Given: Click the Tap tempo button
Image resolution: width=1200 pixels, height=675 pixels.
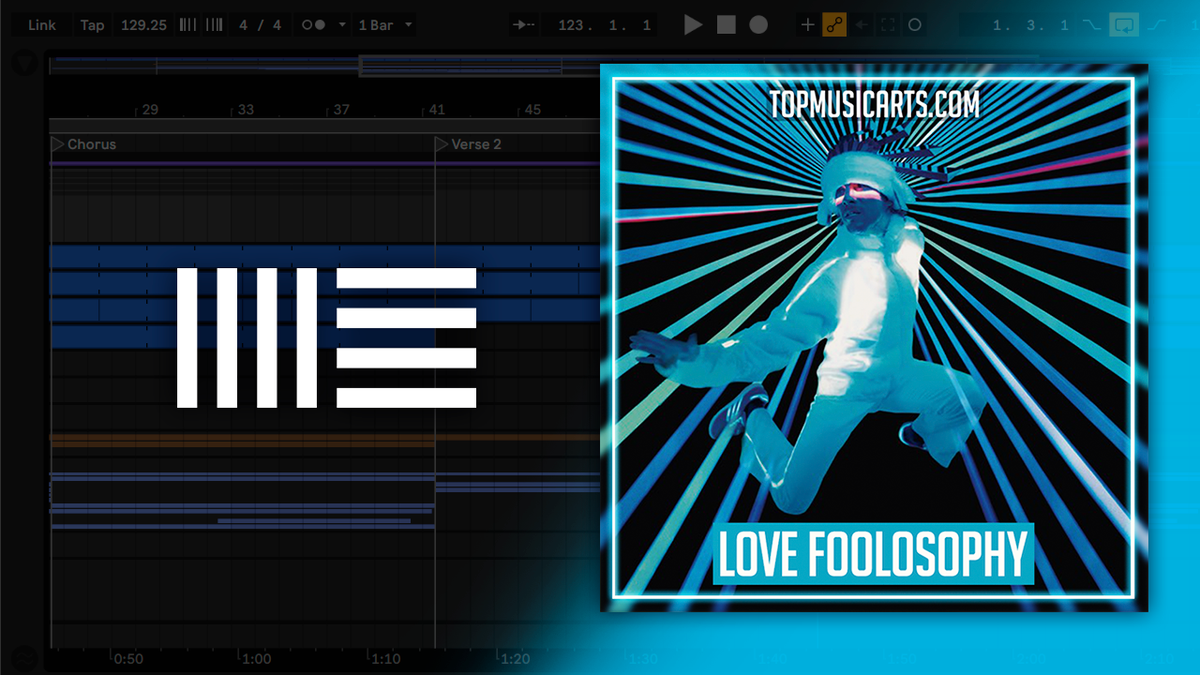Looking at the screenshot, I should coord(92,24).
